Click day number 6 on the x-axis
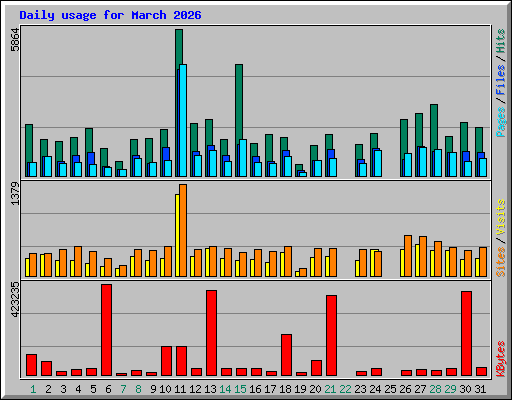512x400 pixels. [x=108, y=389]
